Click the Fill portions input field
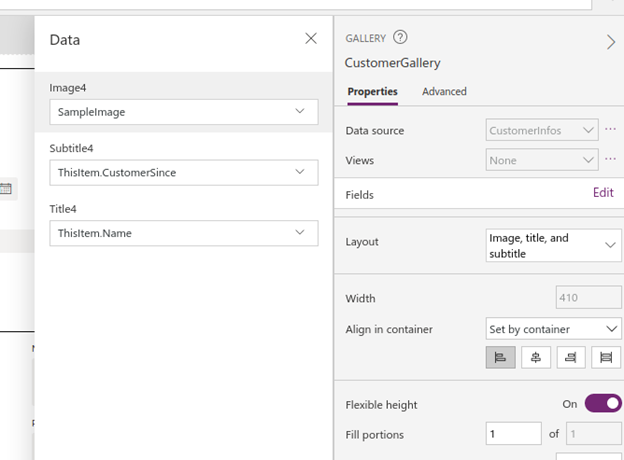Image resolution: width=624 pixels, height=460 pixels. [513, 433]
